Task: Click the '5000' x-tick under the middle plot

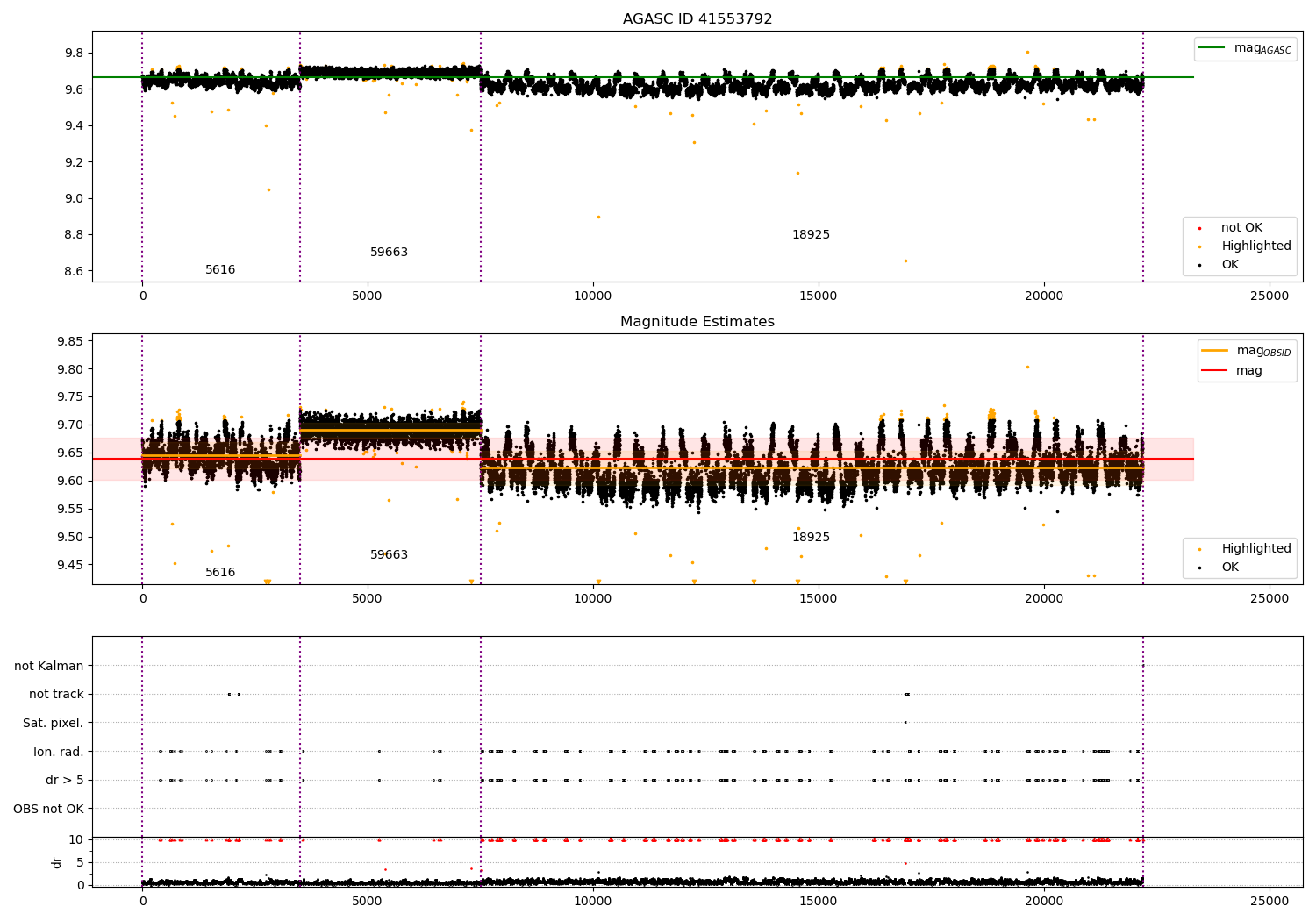Action: [x=368, y=599]
